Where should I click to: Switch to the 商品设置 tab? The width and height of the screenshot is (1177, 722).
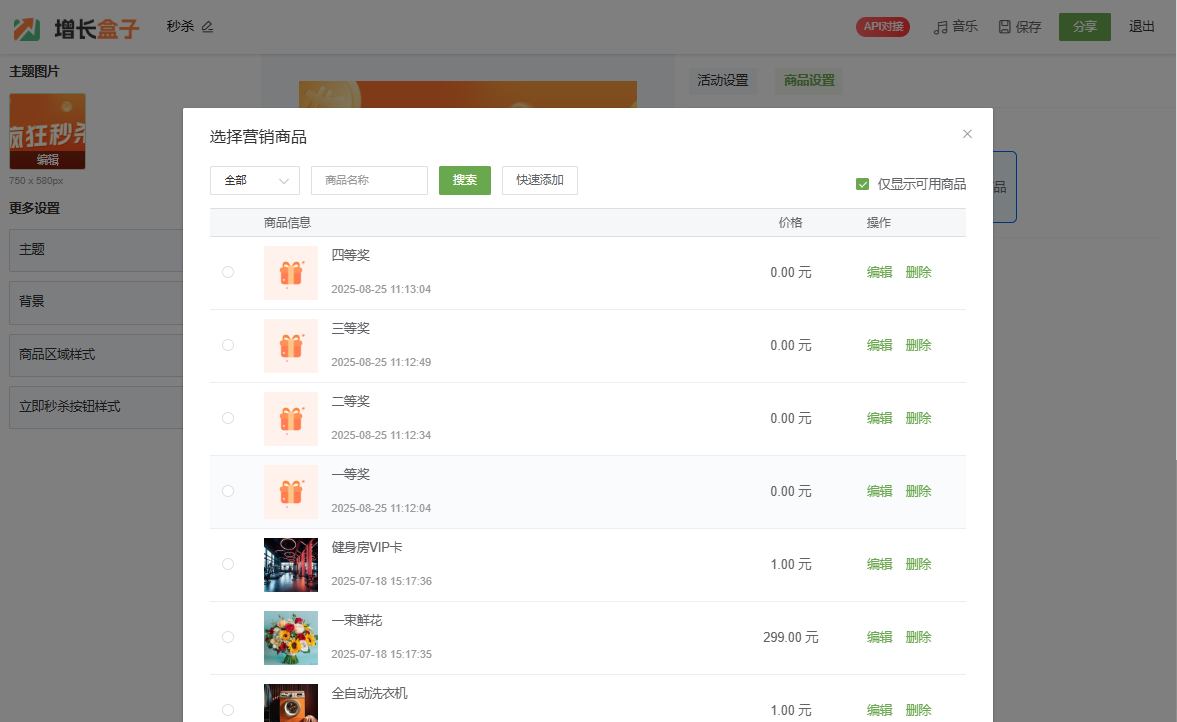click(x=809, y=81)
